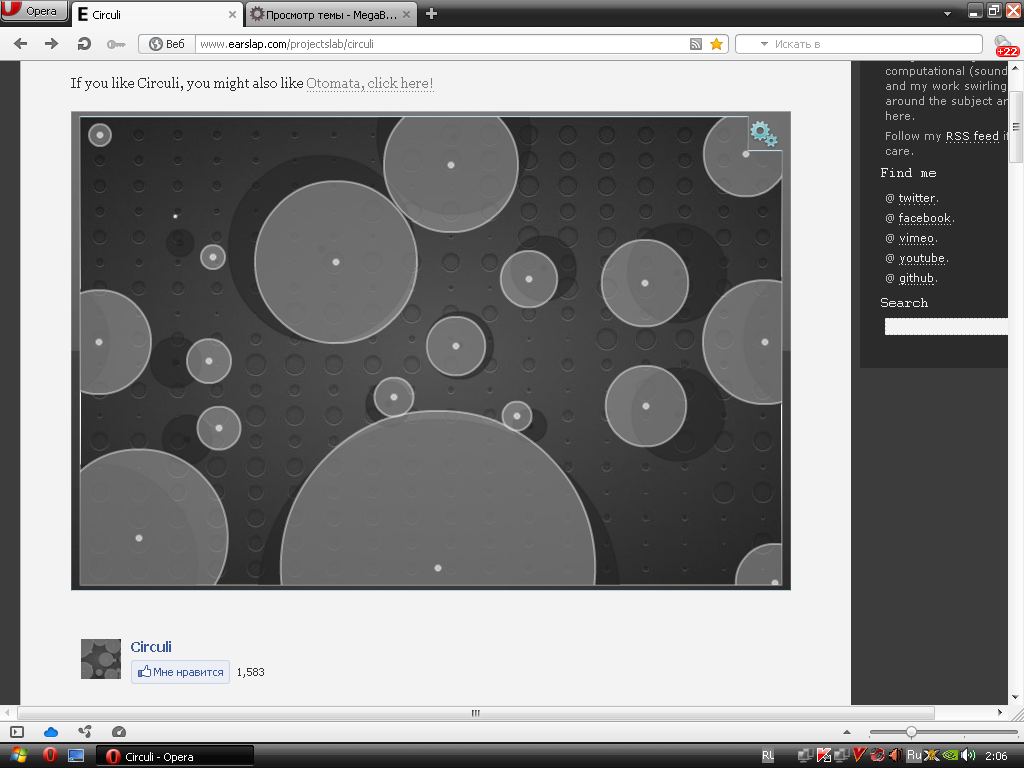
Task: Open Circuli settings gear icon
Action: pyautogui.click(x=763, y=134)
